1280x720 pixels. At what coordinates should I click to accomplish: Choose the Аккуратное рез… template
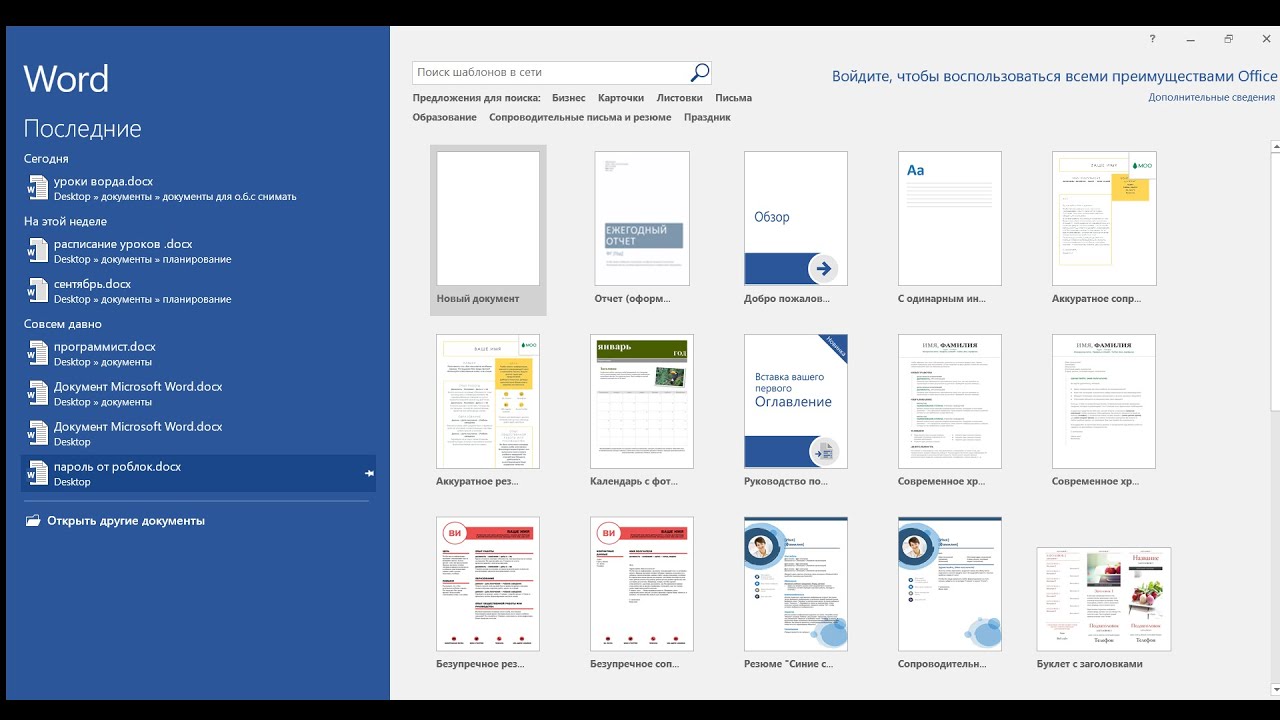[x=488, y=411]
